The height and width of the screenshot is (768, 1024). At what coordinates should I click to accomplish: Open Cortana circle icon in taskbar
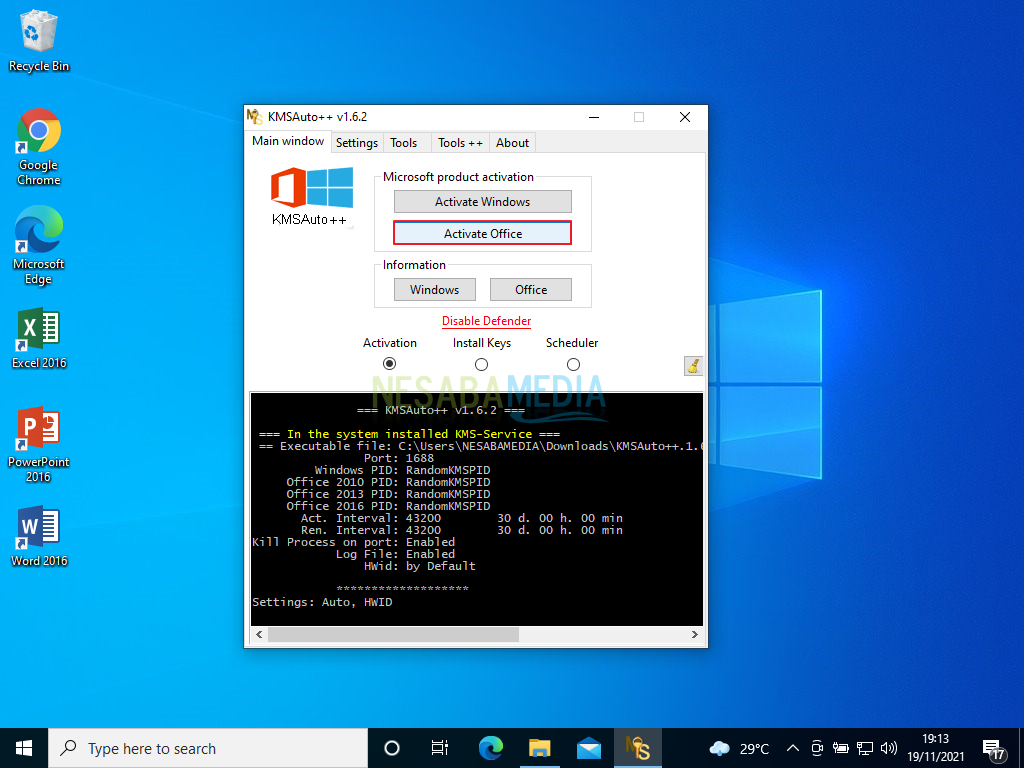[392, 748]
